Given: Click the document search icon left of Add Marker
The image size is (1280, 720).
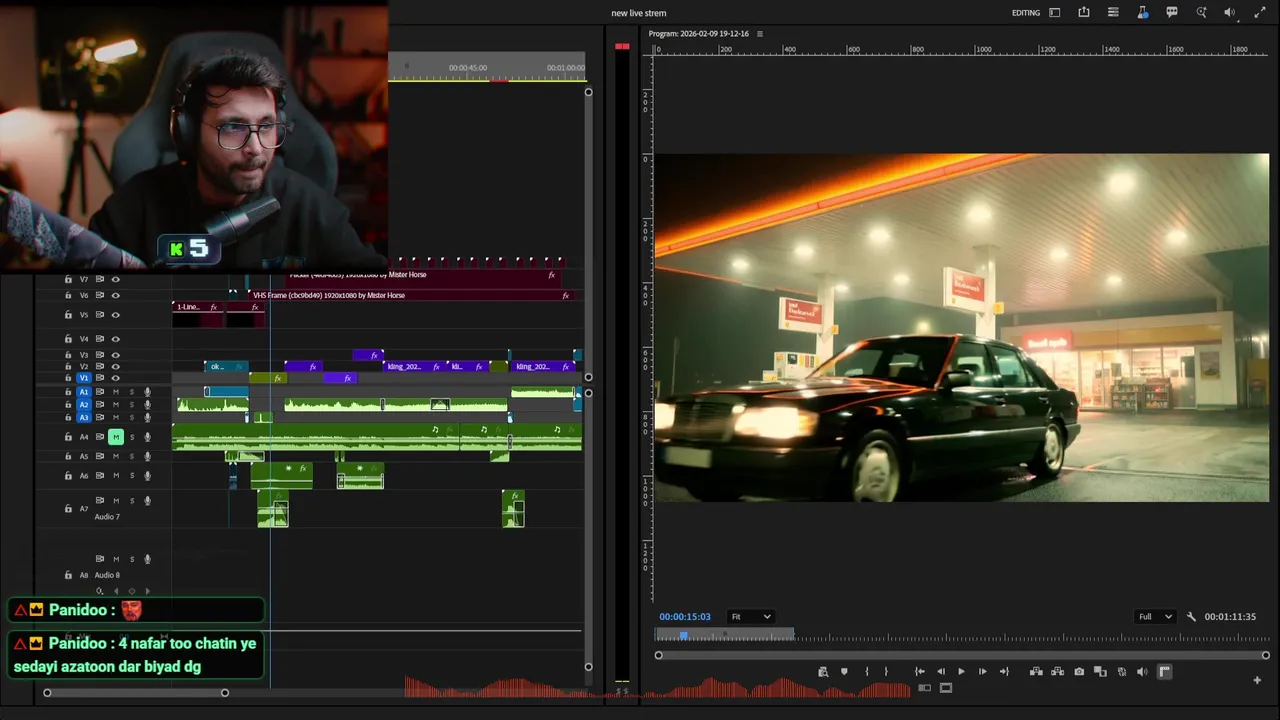Looking at the screenshot, I should click(x=823, y=672).
